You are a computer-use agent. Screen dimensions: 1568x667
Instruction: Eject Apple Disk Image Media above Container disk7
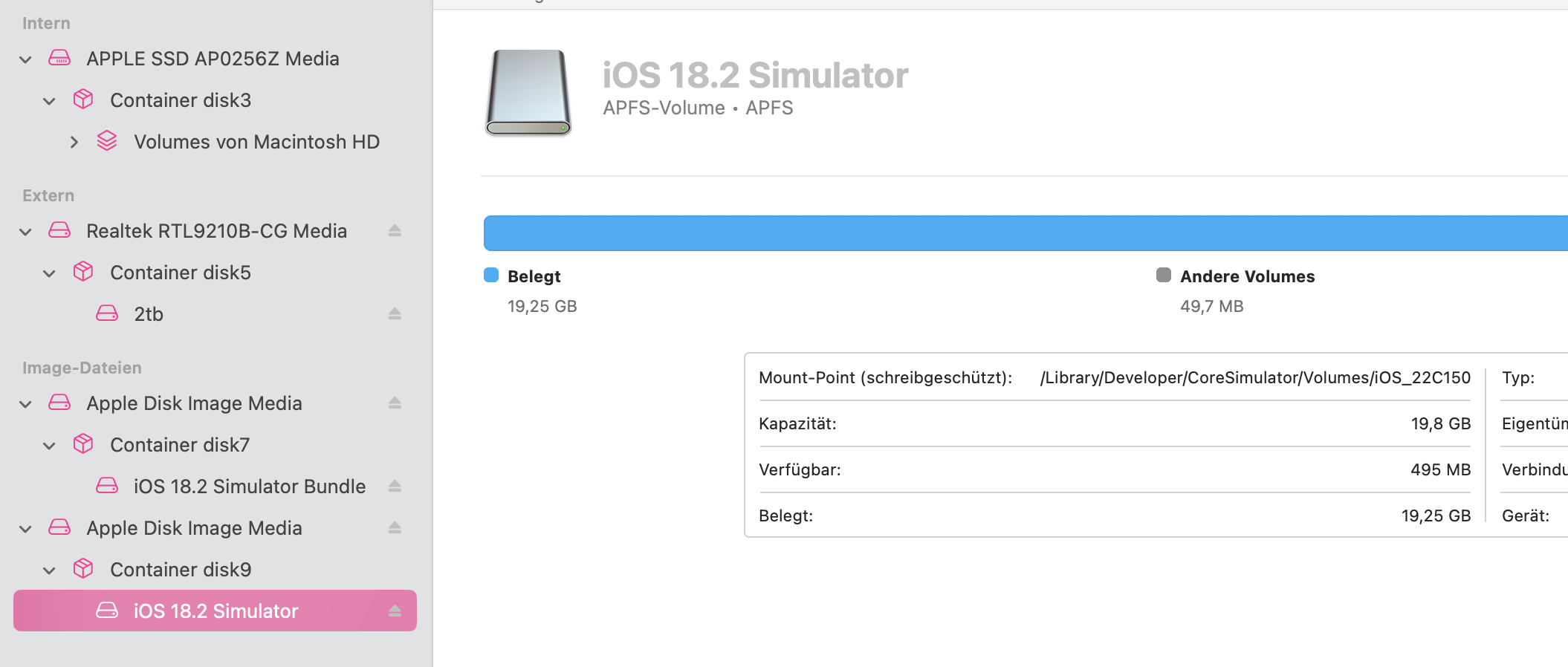(395, 403)
